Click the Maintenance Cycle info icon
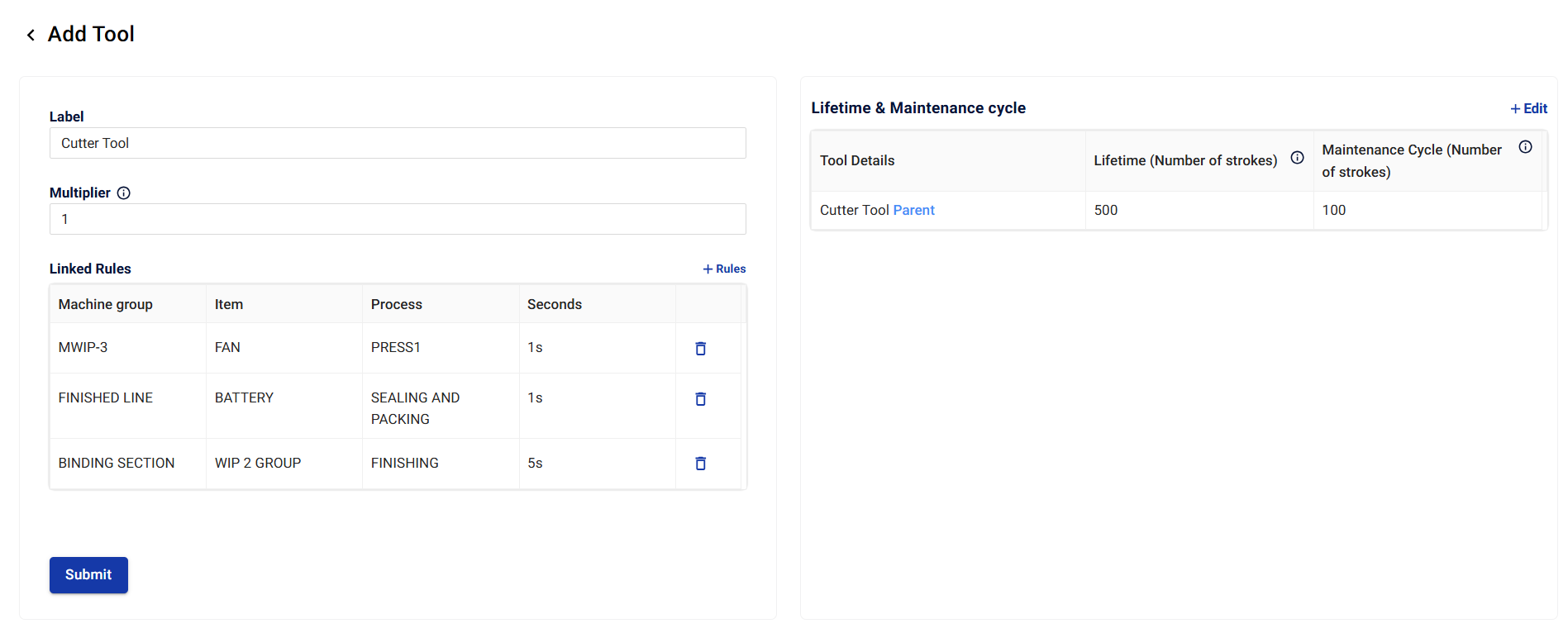This screenshot has height=633, width=1568. (x=1525, y=147)
